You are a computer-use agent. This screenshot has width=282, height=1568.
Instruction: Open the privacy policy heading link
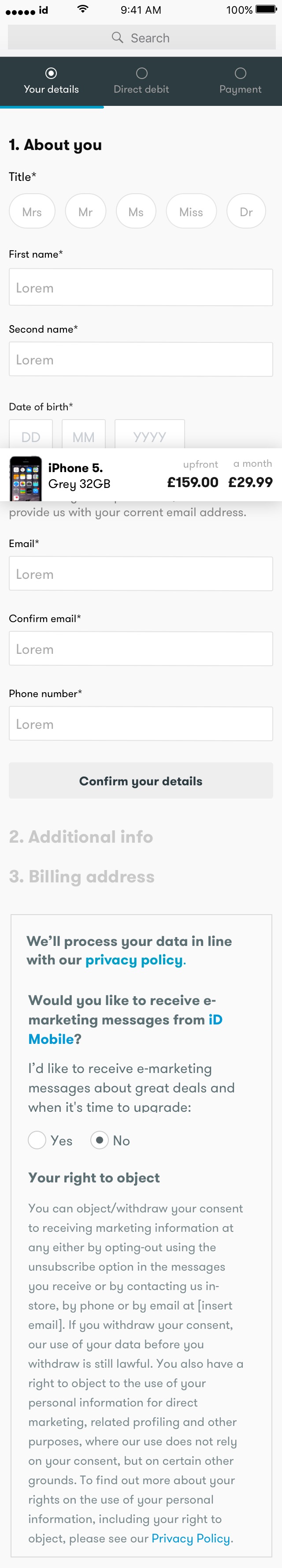tap(134, 959)
